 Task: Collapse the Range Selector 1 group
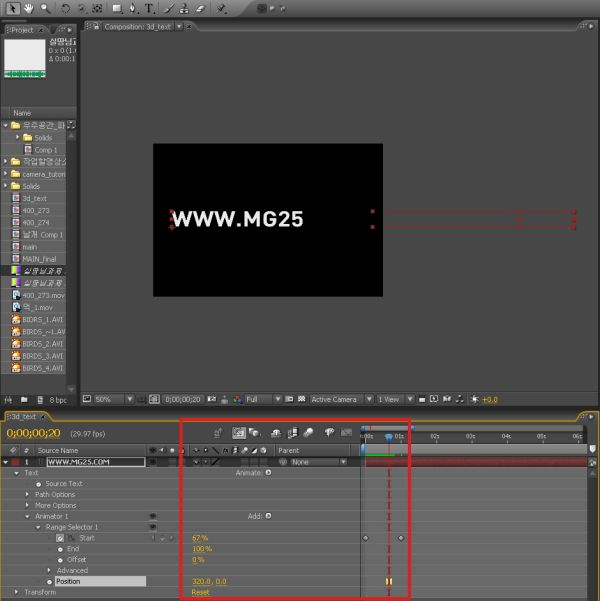point(38,527)
